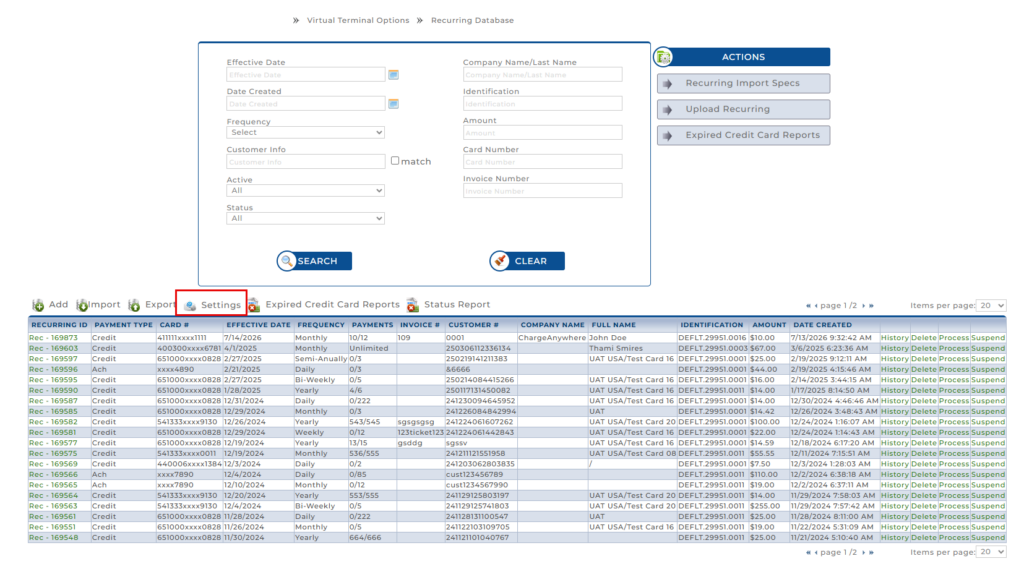Change top Items per page dropdown
Screen dimensions: 1024x569
click(x=991, y=306)
